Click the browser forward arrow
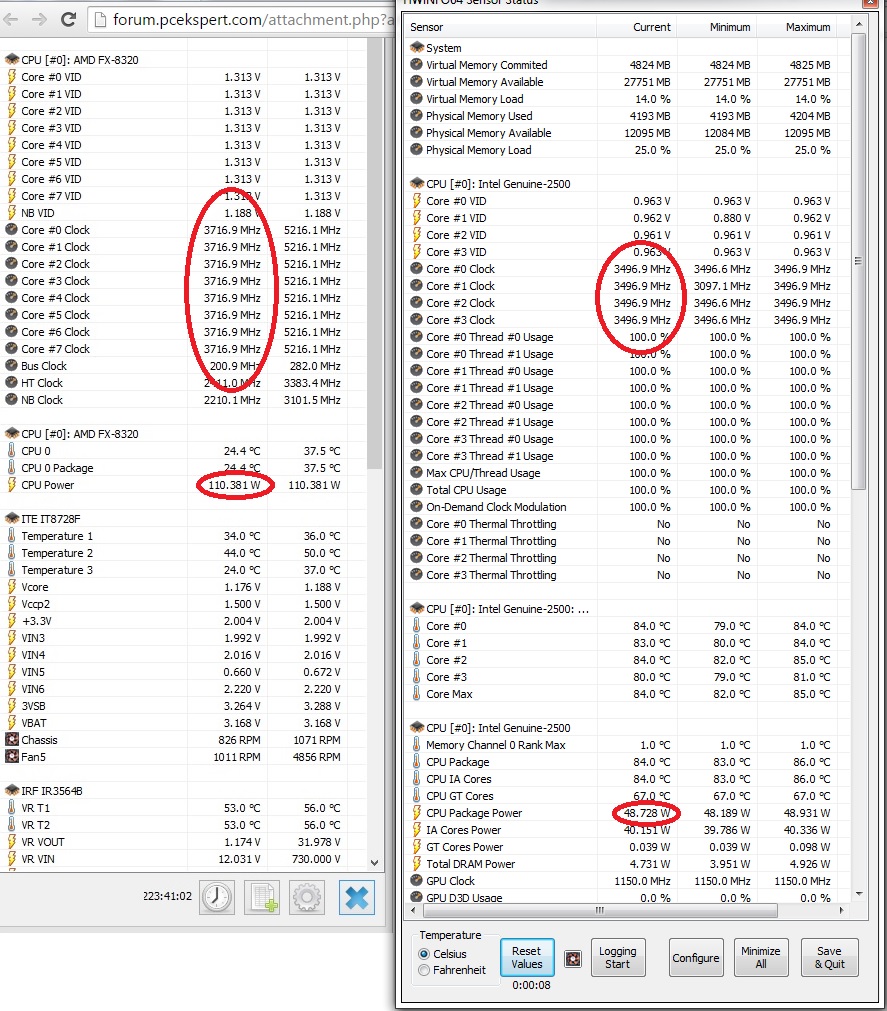Screen dimensions: 887x1011 click(x=39, y=19)
